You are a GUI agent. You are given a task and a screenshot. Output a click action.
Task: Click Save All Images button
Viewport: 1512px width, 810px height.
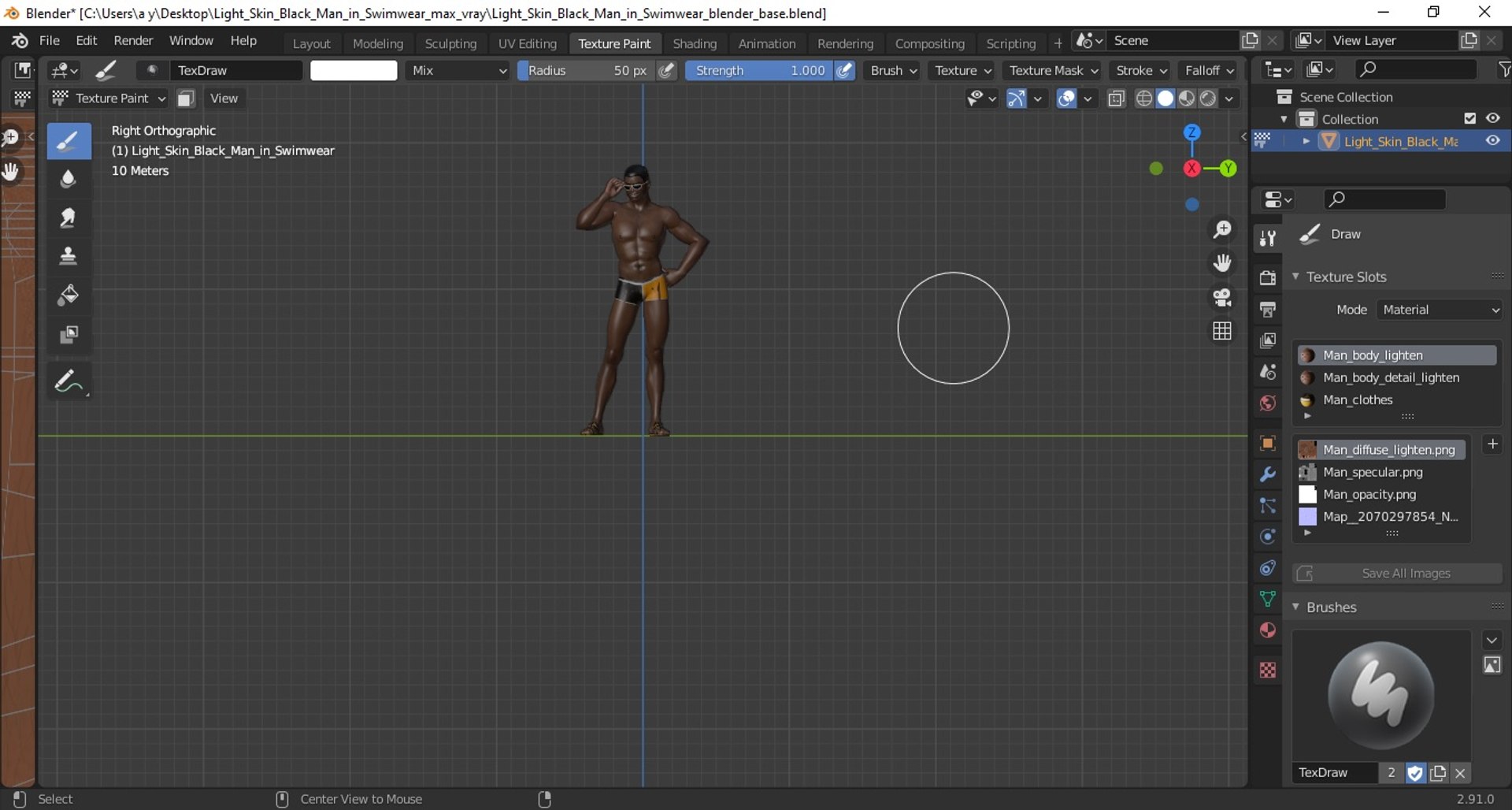(x=1397, y=574)
